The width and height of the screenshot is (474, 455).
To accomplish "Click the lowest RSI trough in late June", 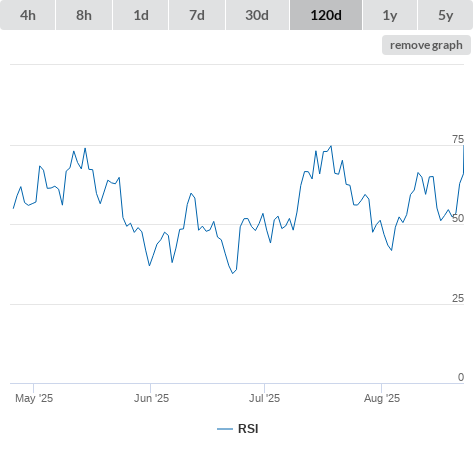I will pos(233,273).
